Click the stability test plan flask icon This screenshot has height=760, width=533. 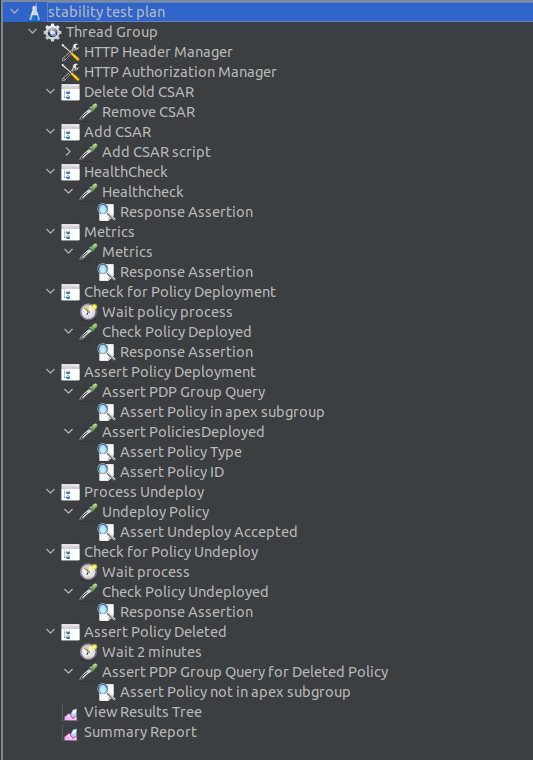[x=34, y=12]
